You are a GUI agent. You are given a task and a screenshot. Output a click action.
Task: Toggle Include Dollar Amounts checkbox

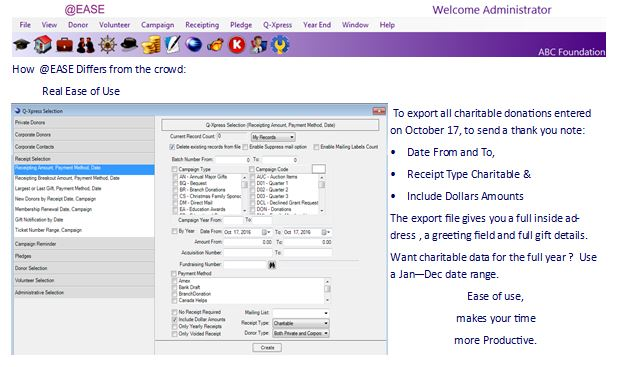click(x=174, y=319)
